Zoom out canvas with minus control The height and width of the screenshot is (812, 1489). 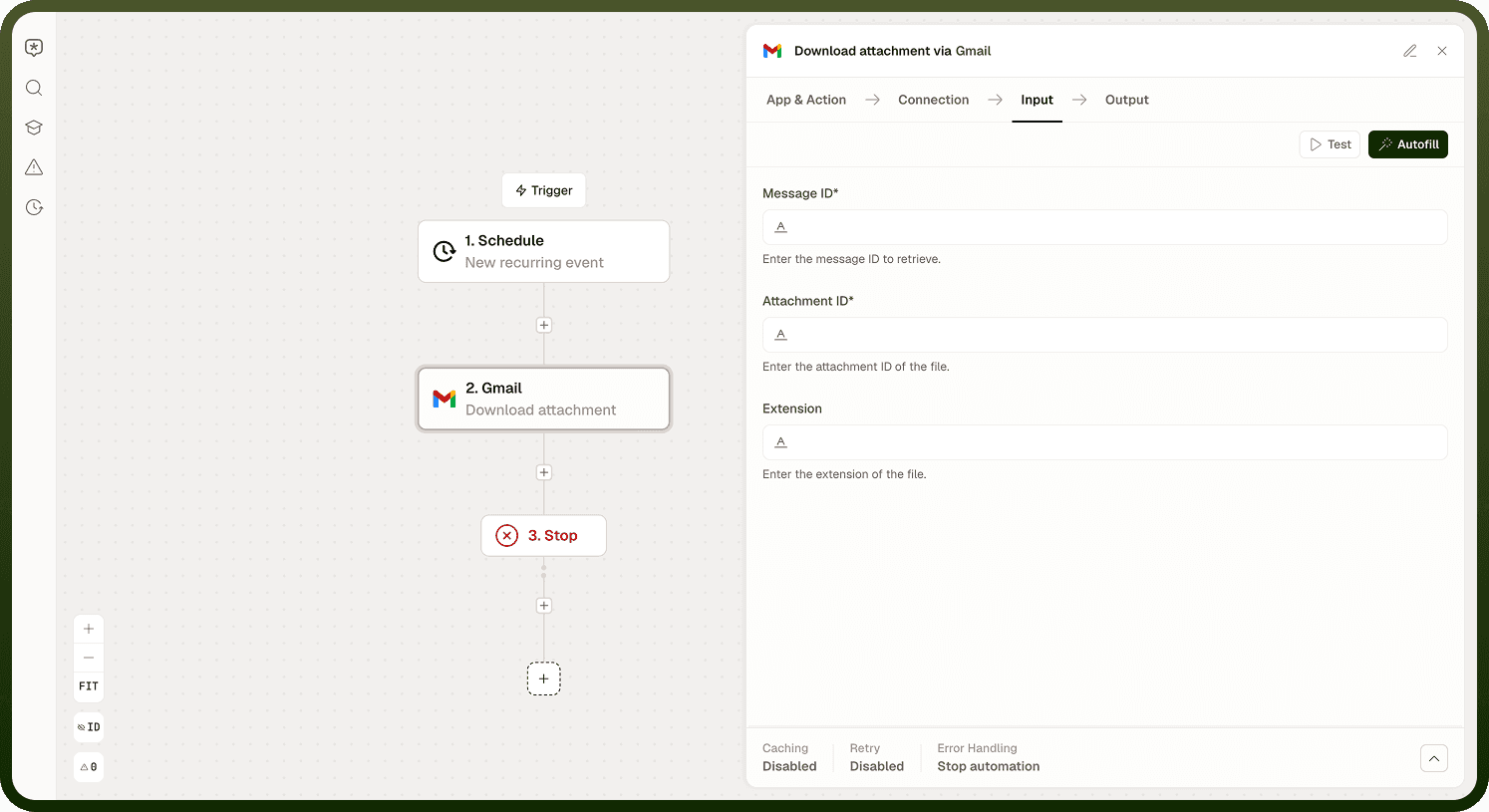tap(89, 658)
